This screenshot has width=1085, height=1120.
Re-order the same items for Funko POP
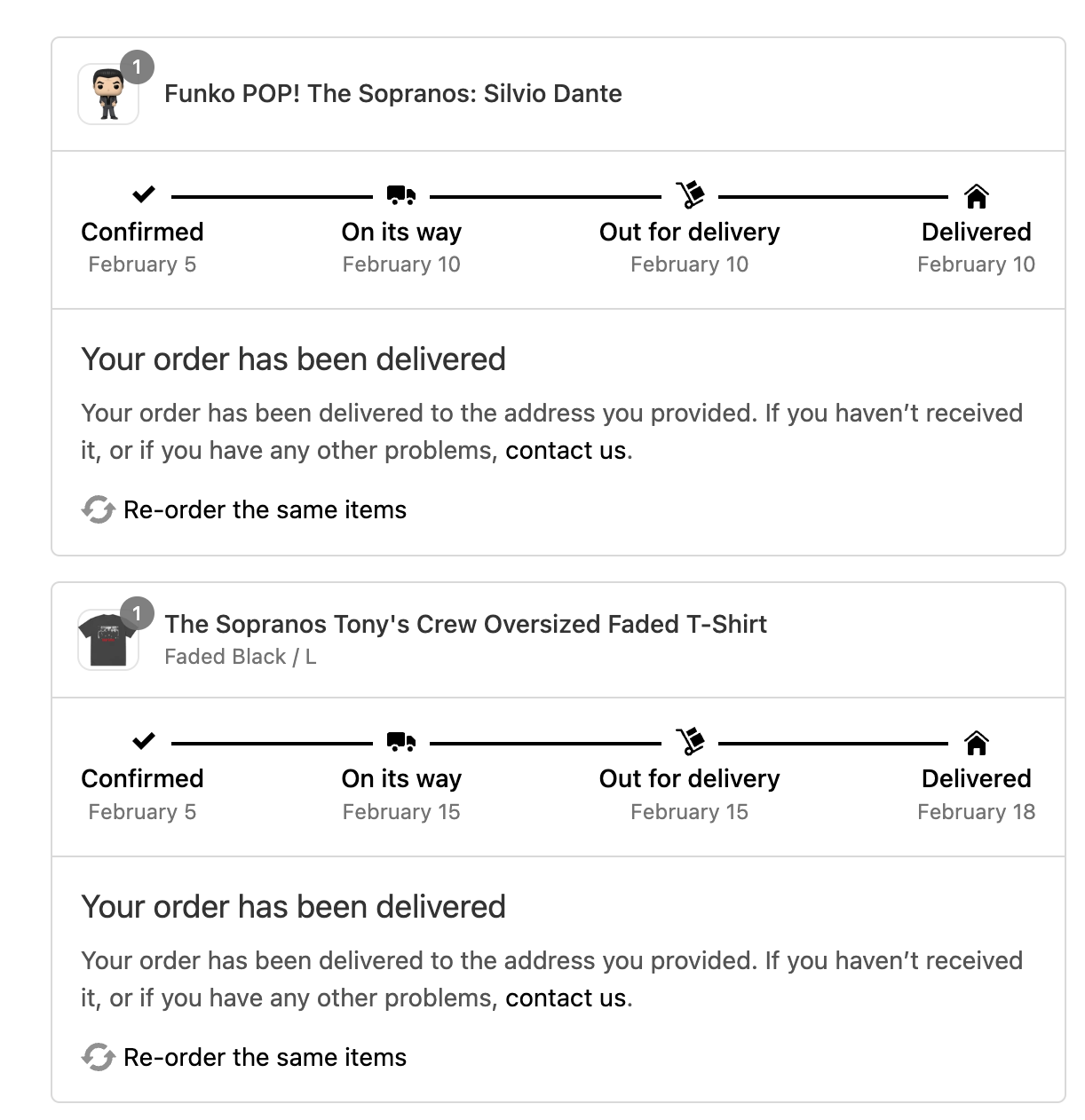pyautogui.click(x=265, y=509)
